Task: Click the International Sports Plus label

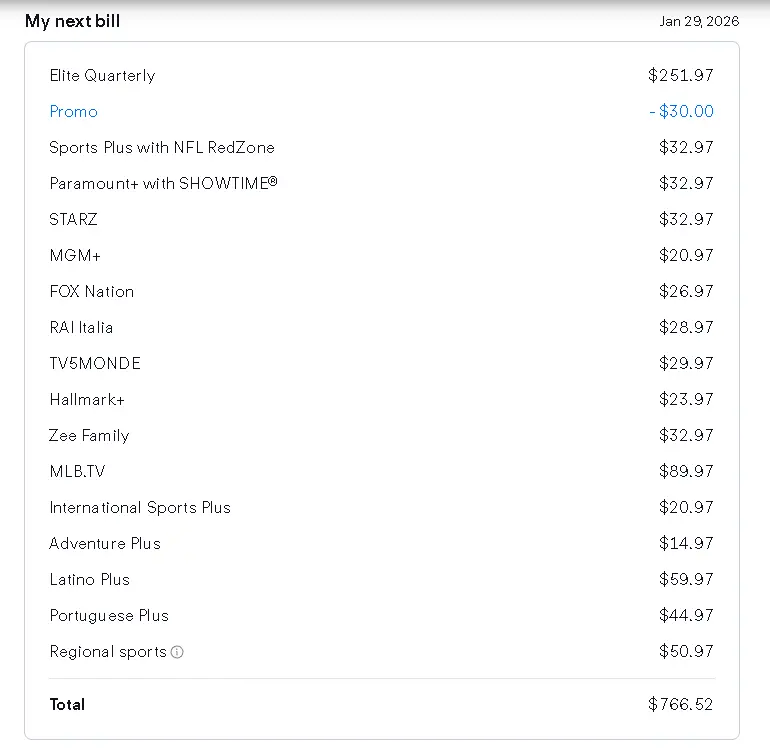Action: (140, 507)
